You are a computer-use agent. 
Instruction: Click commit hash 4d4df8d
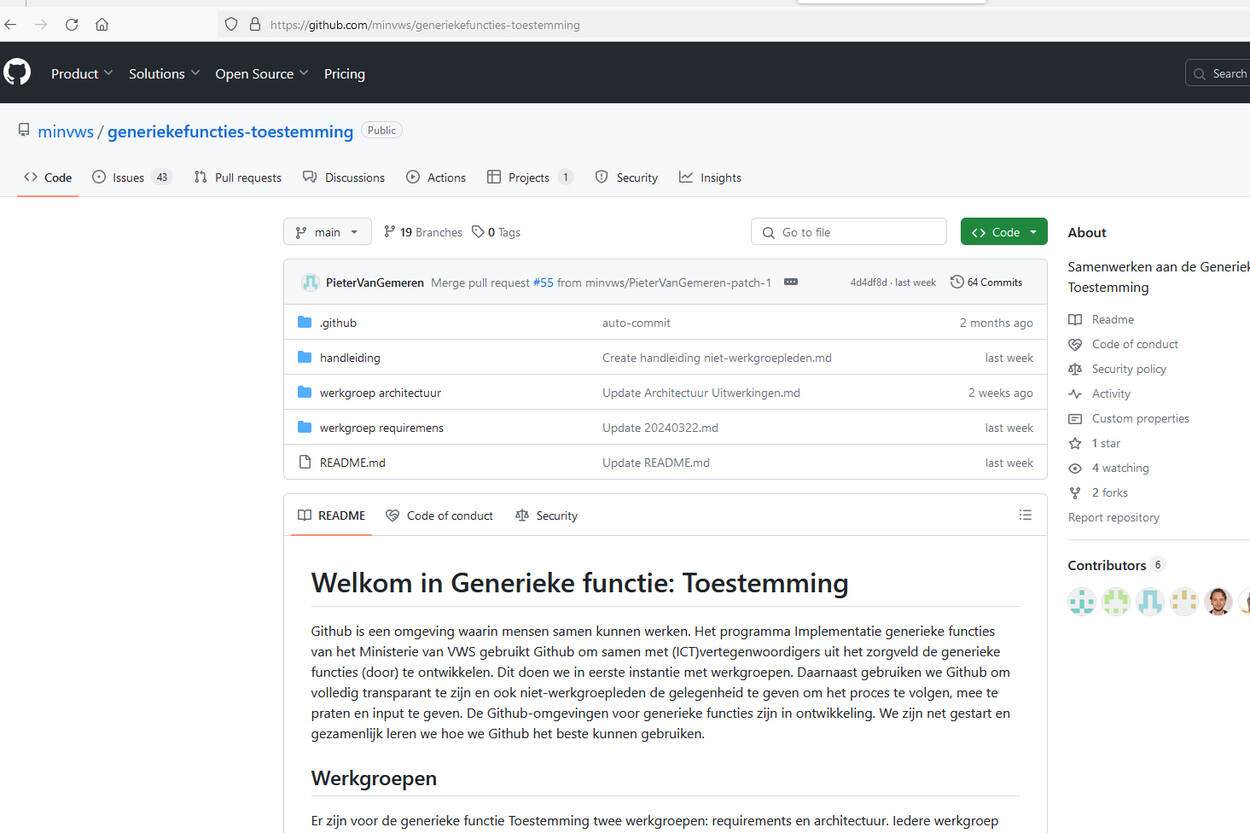868,283
